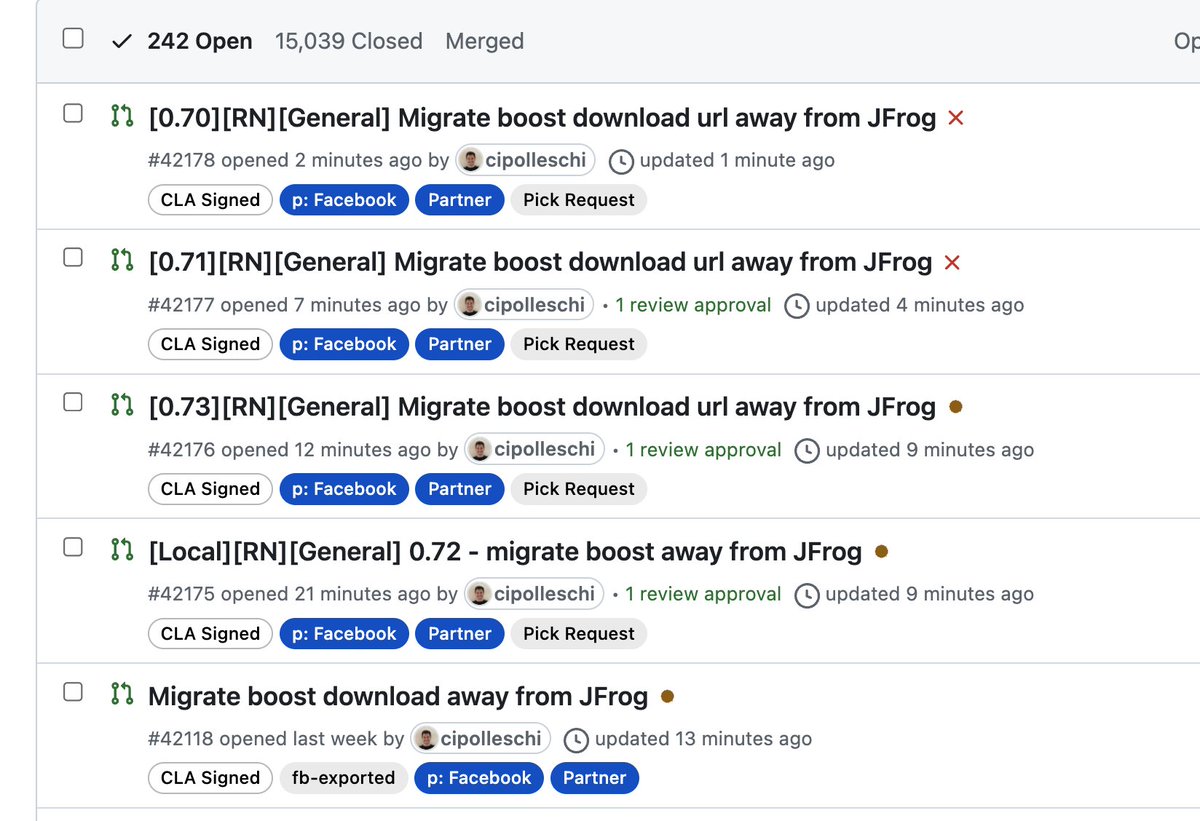View pending checks dot on PR #42118
1200x821 pixels.
coord(667,696)
